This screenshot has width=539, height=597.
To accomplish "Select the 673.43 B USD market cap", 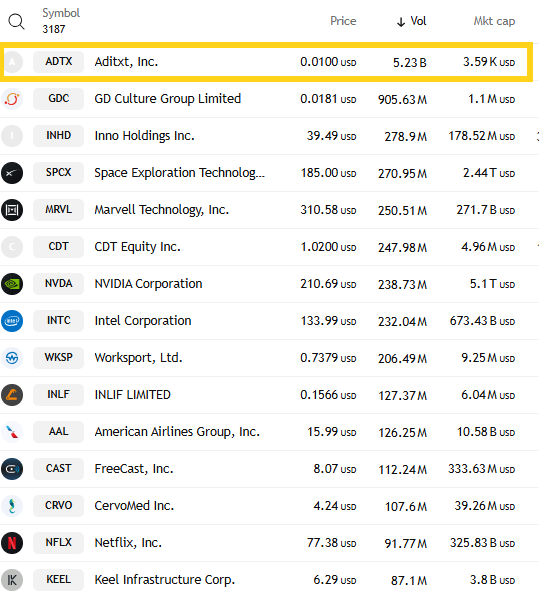I will [x=482, y=321].
